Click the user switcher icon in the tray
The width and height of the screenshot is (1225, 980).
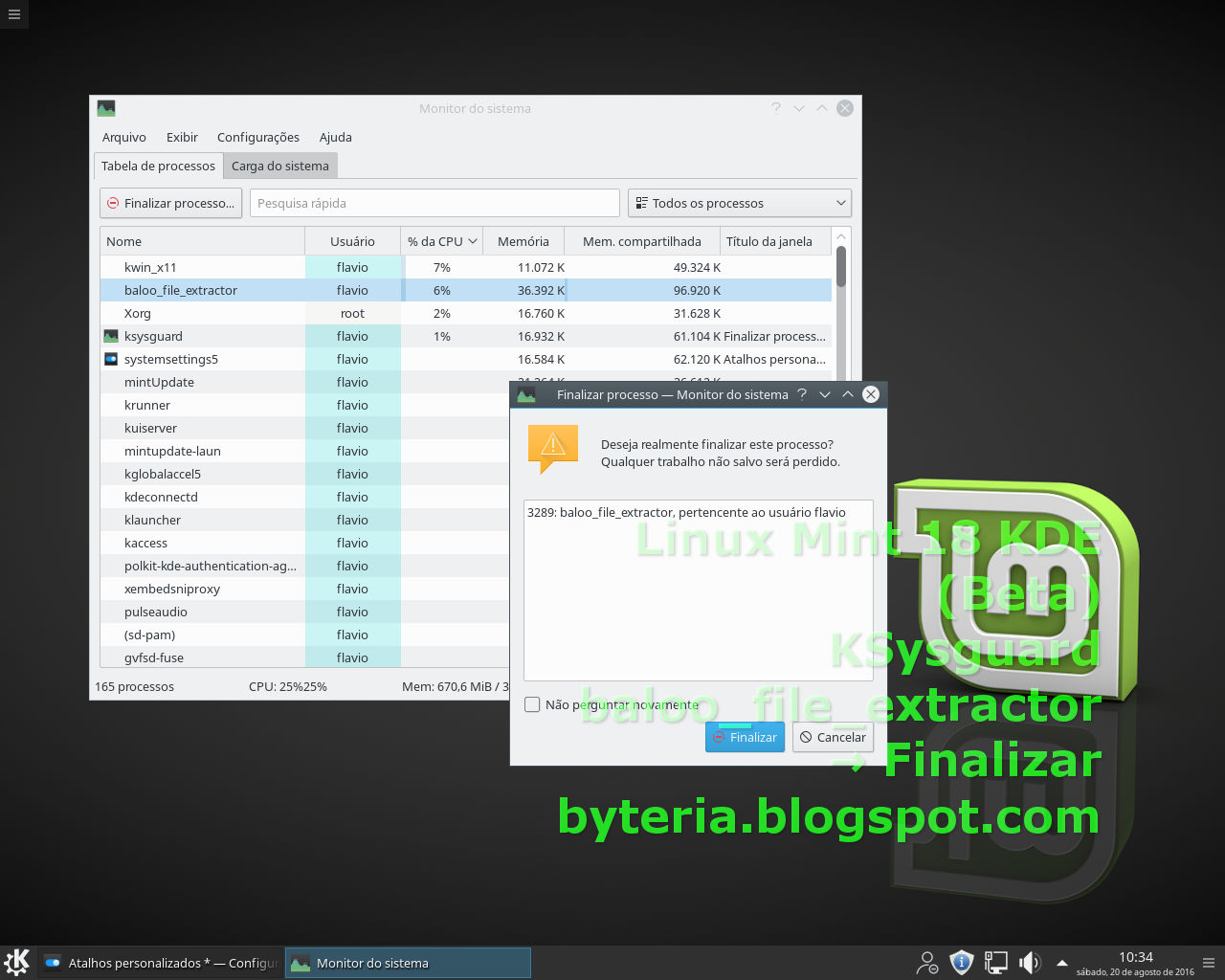[926, 962]
